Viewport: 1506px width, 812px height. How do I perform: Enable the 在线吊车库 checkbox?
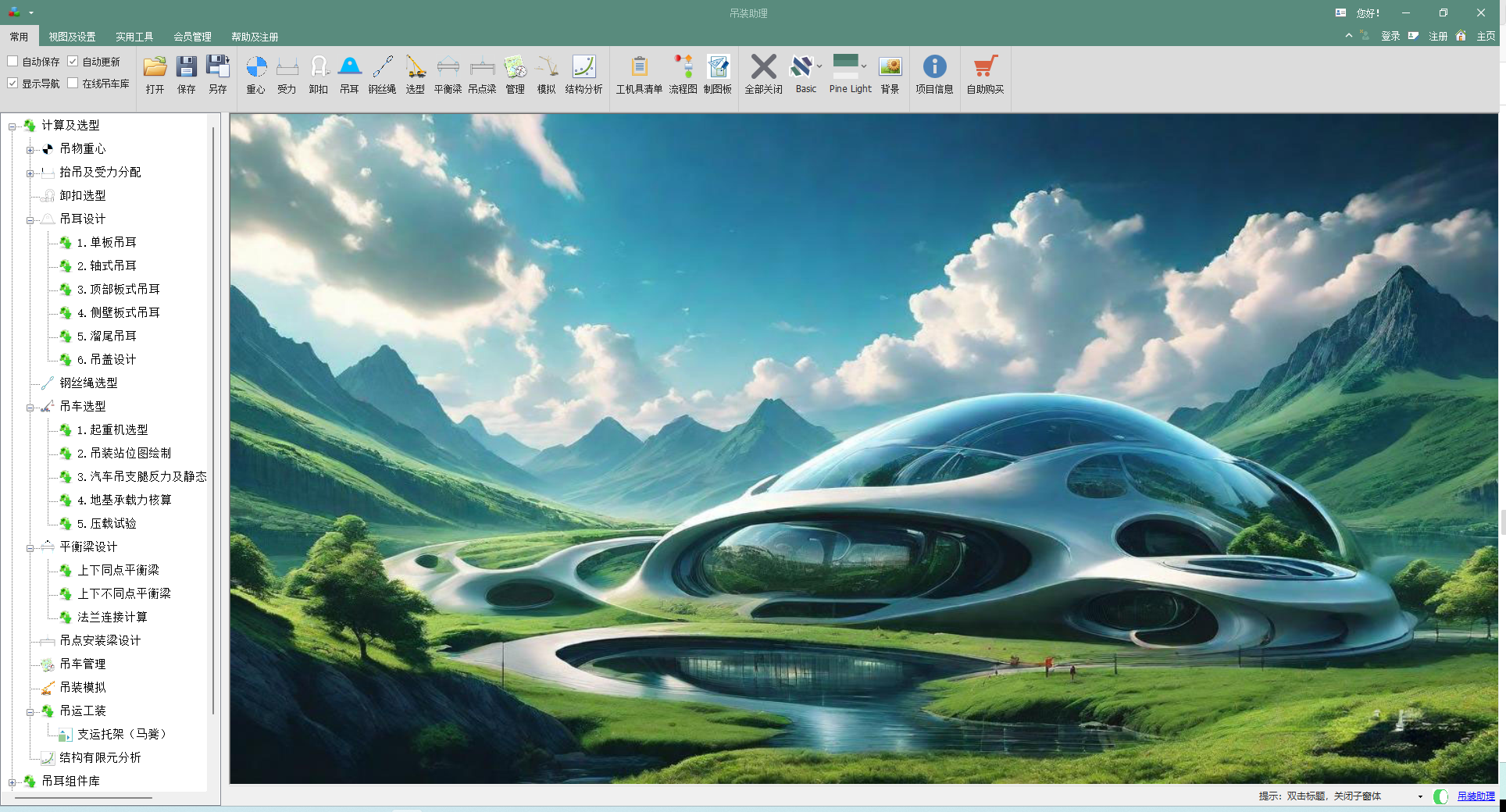coord(73,83)
